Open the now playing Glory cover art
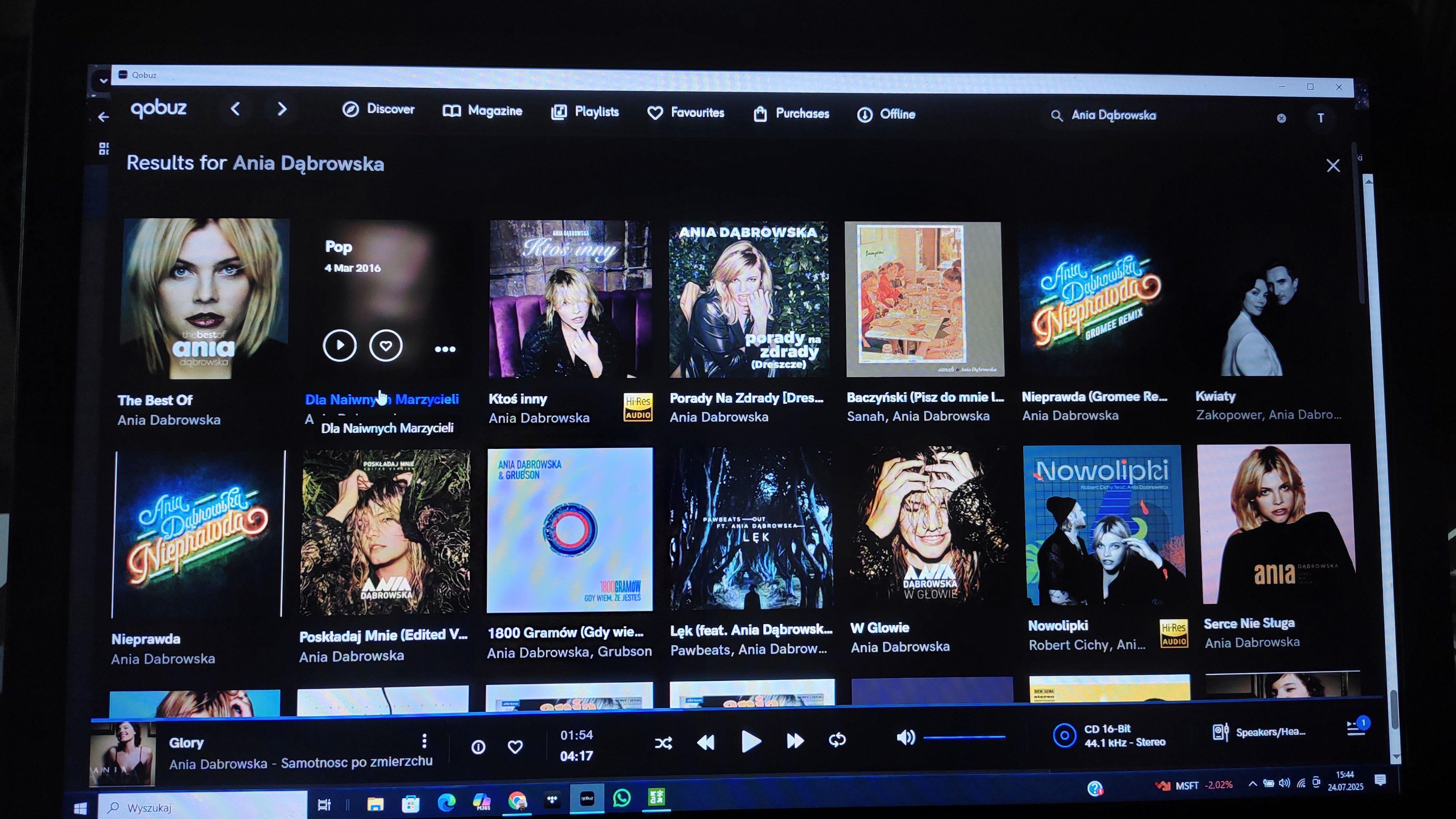This screenshot has height=819, width=1456. 123,754
